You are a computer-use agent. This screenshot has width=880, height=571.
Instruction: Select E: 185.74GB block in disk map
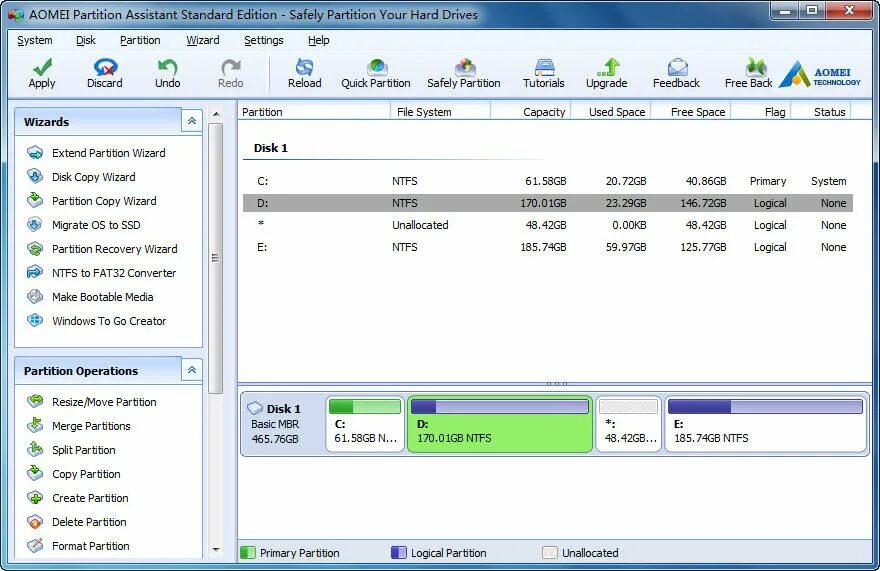[766, 424]
